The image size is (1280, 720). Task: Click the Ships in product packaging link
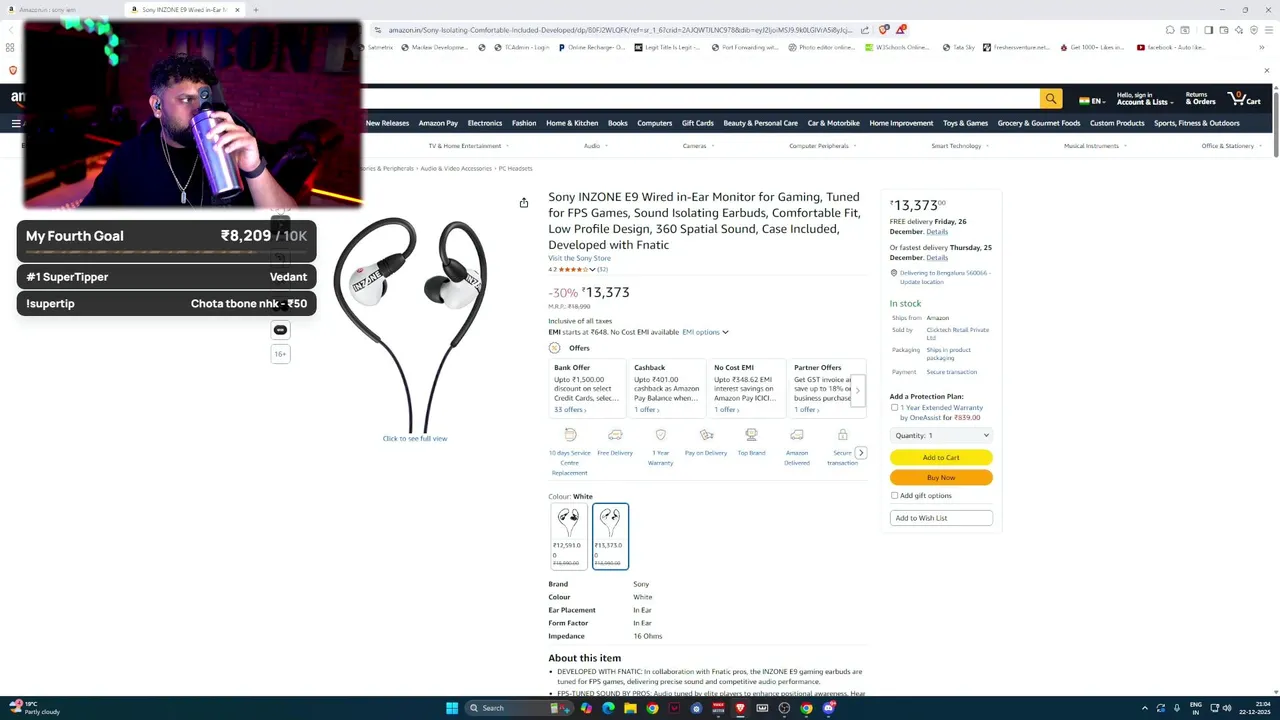click(x=948, y=353)
